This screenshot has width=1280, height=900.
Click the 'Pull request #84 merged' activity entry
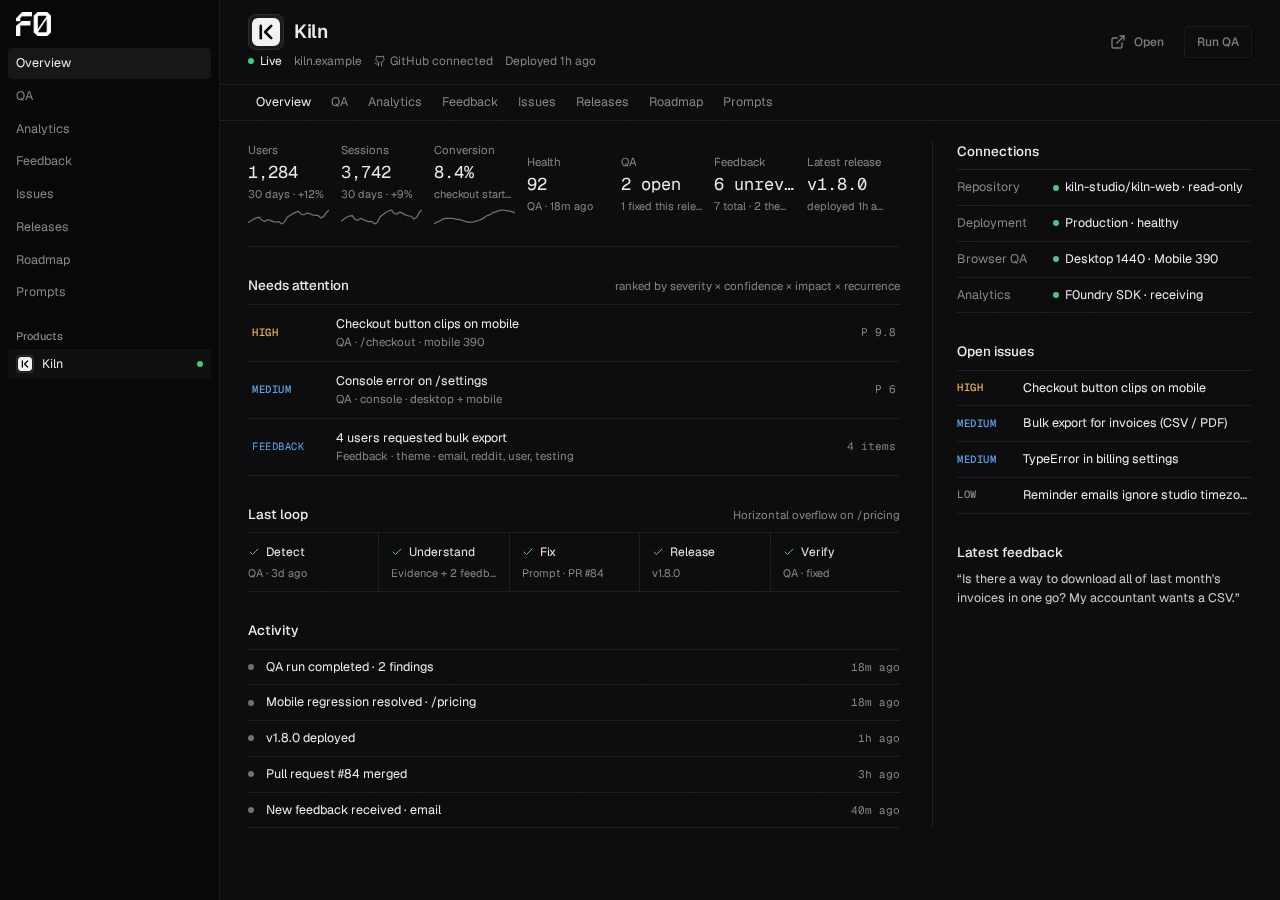click(x=574, y=774)
